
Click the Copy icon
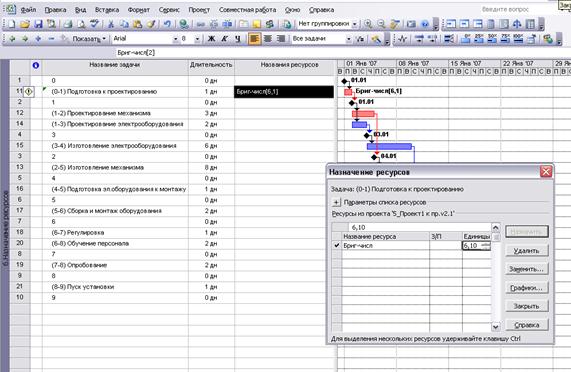point(124,24)
